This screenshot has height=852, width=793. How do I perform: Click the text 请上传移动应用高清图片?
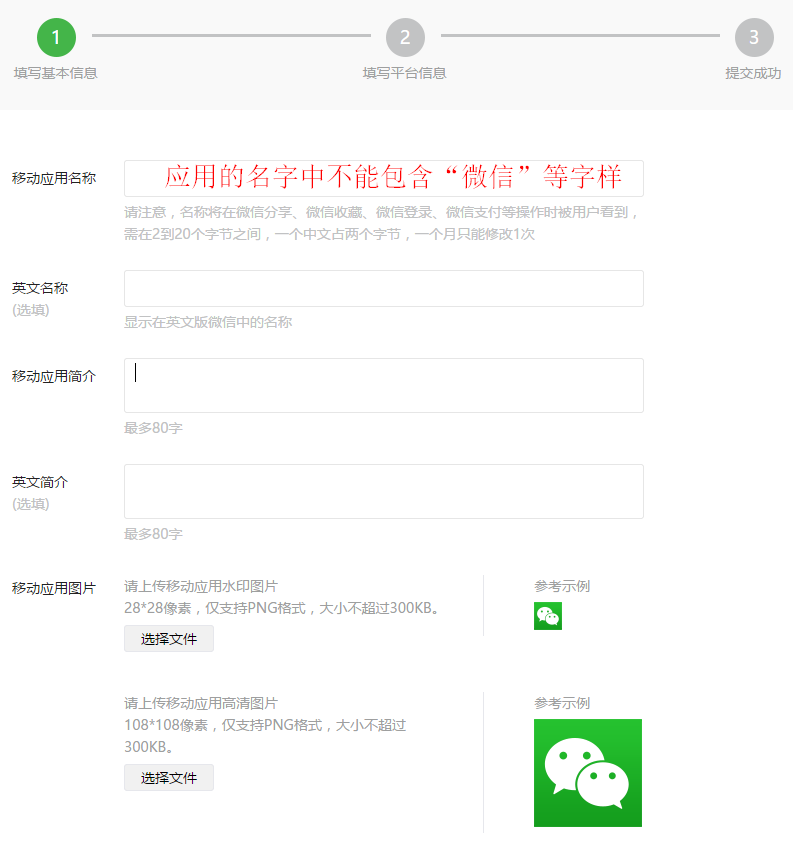(201, 703)
